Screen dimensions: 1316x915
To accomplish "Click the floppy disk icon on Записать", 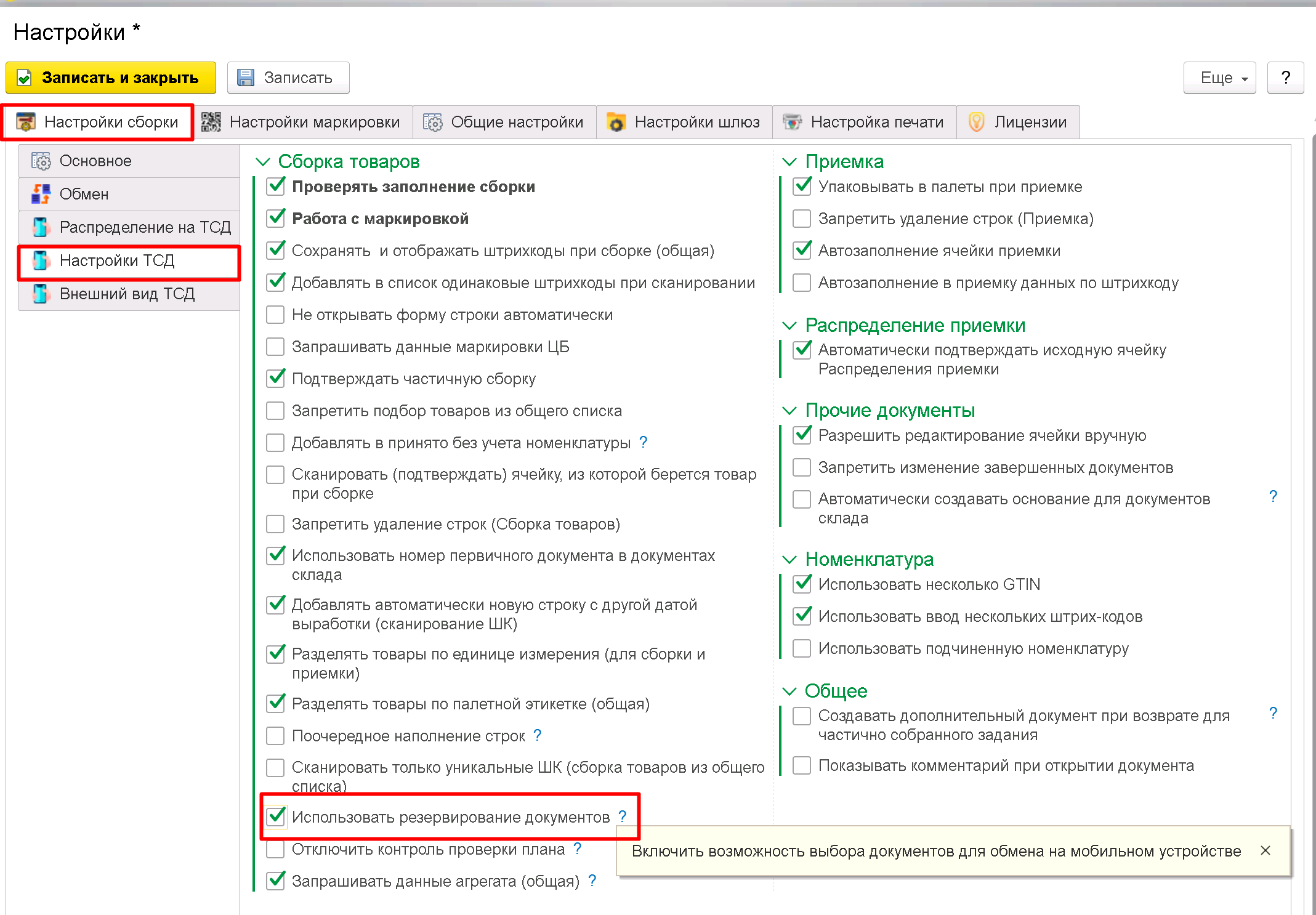I will [x=246, y=78].
